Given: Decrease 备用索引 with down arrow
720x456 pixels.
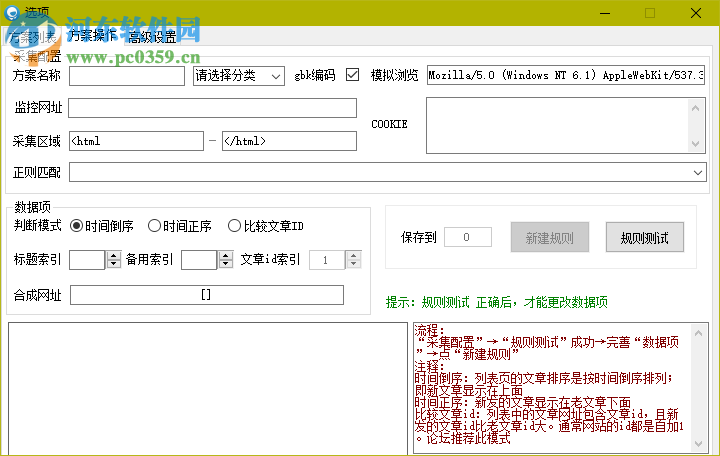Looking at the screenshot, I should point(225,265).
